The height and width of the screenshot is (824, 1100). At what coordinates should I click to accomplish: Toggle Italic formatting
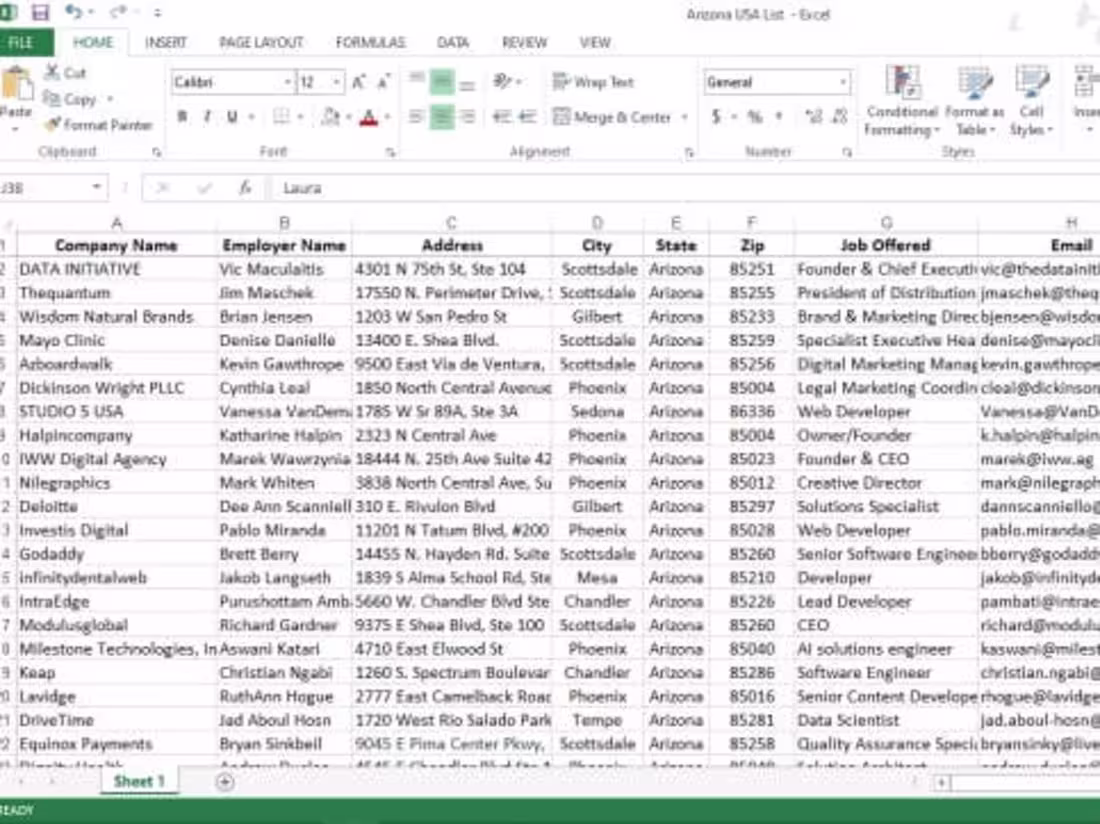(207, 116)
